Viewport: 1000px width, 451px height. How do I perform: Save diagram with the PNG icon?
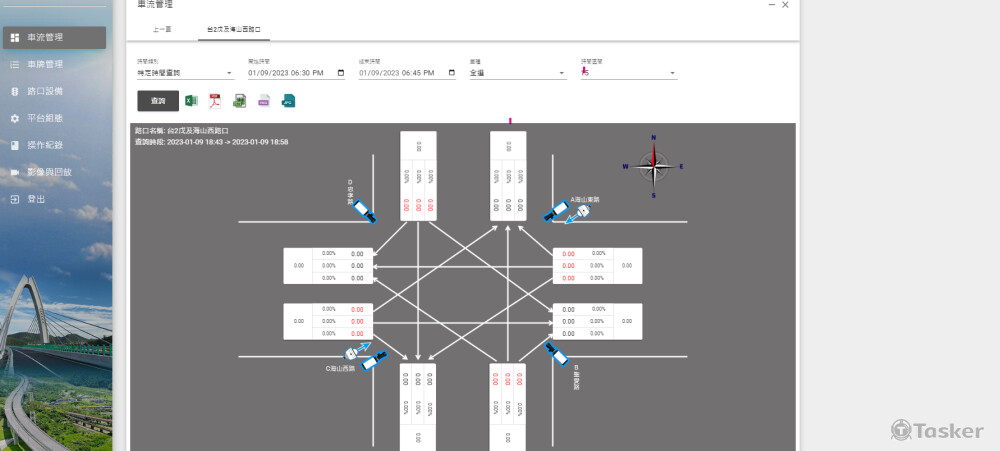tap(264, 100)
